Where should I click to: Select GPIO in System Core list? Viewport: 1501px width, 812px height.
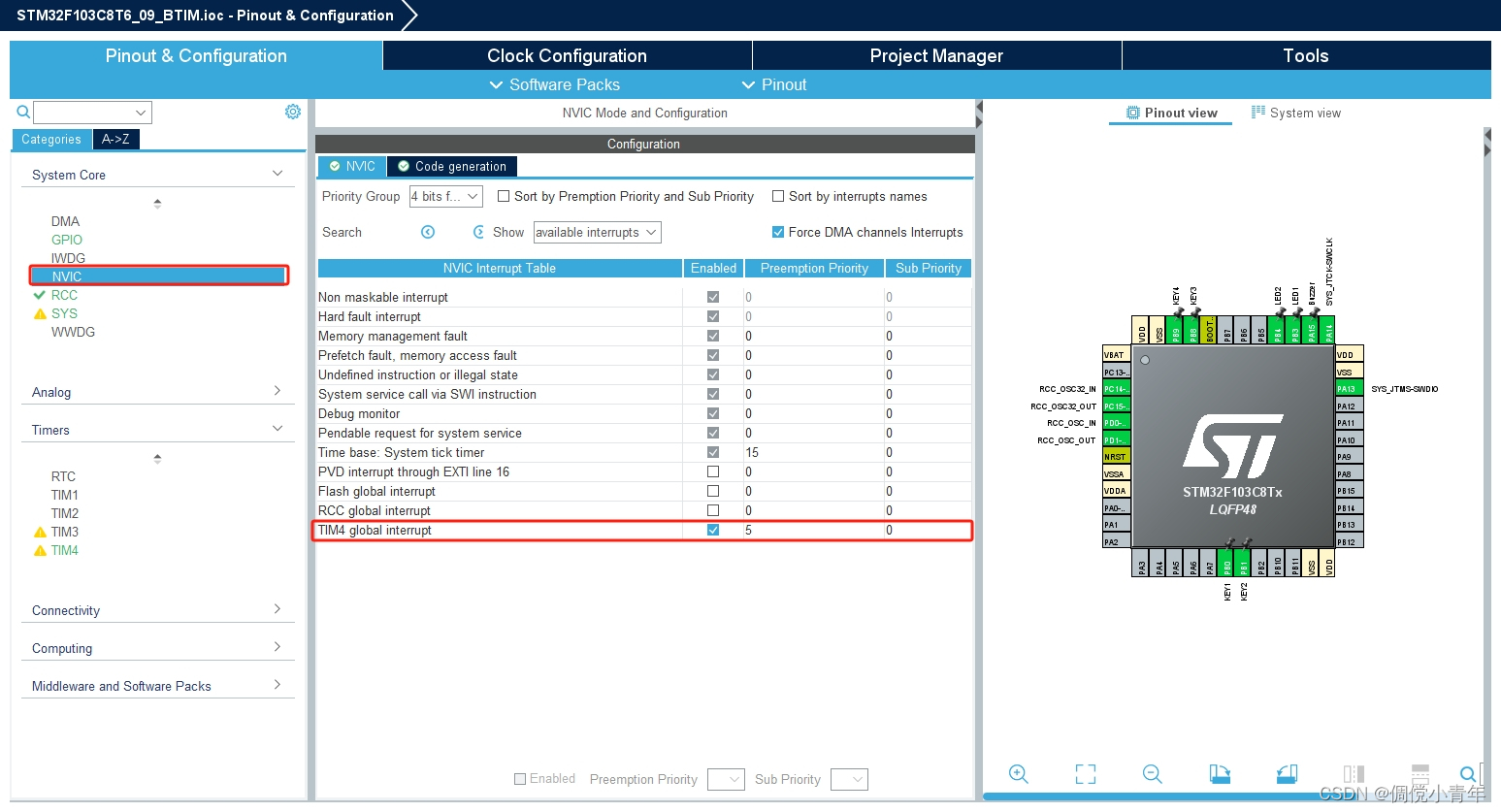[67, 240]
